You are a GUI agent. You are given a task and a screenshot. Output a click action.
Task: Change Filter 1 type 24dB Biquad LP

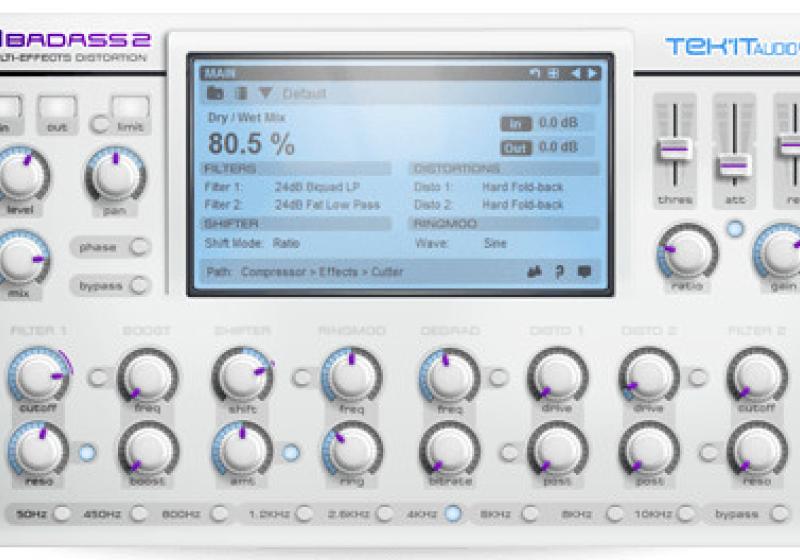tap(317, 187)
